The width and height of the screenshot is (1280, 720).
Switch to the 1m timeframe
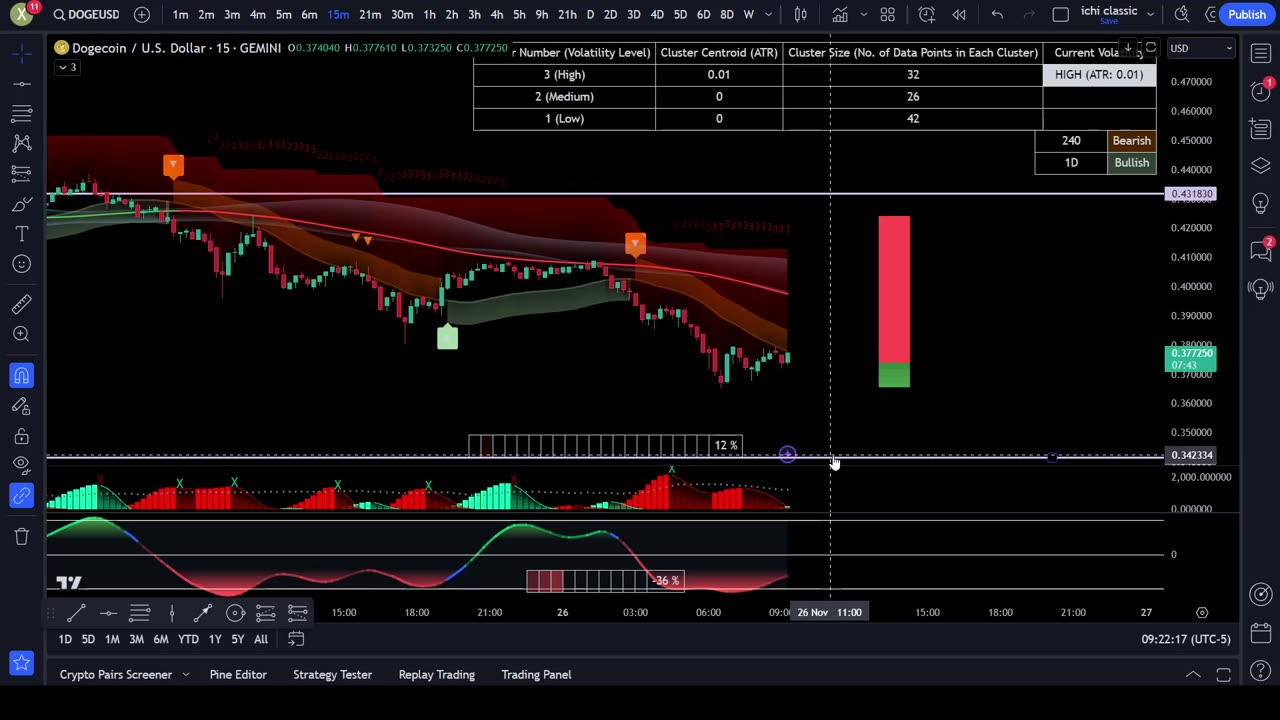[180, 14]
